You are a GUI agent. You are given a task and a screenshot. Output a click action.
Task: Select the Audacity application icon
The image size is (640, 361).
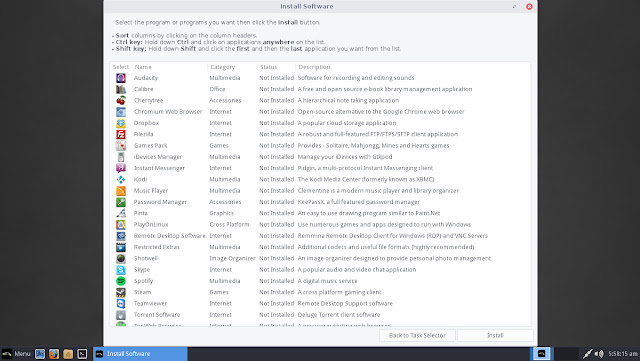tap(121, 78)
